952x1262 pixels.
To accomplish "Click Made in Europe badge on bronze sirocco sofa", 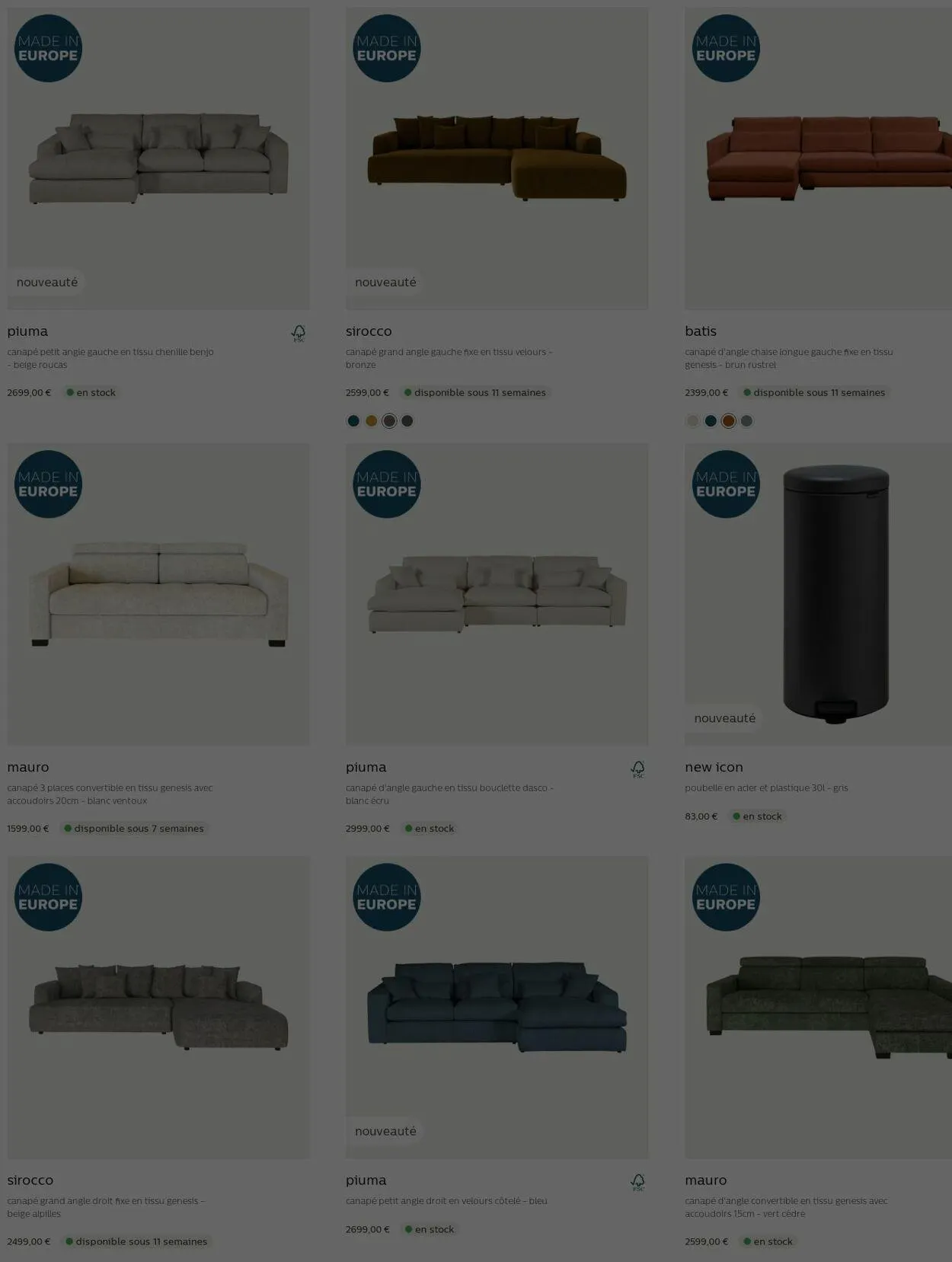I will coord(387,48).
